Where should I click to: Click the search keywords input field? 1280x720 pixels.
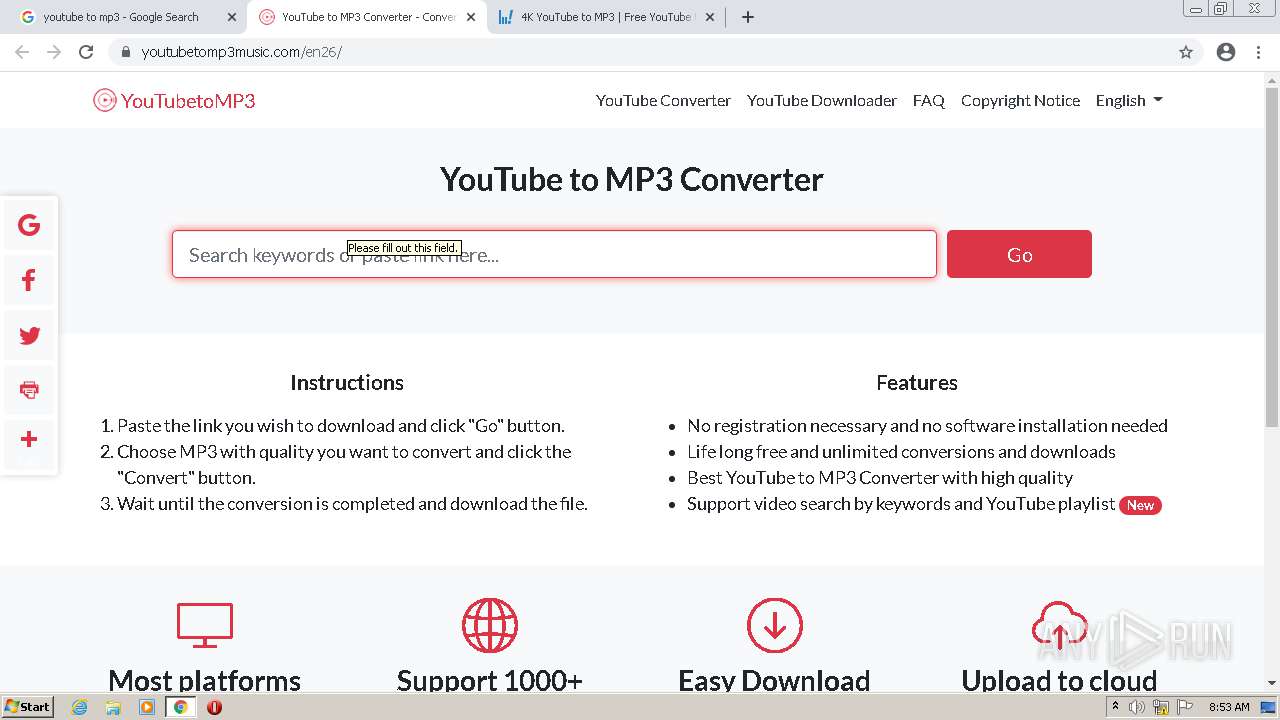click(554, 254)
